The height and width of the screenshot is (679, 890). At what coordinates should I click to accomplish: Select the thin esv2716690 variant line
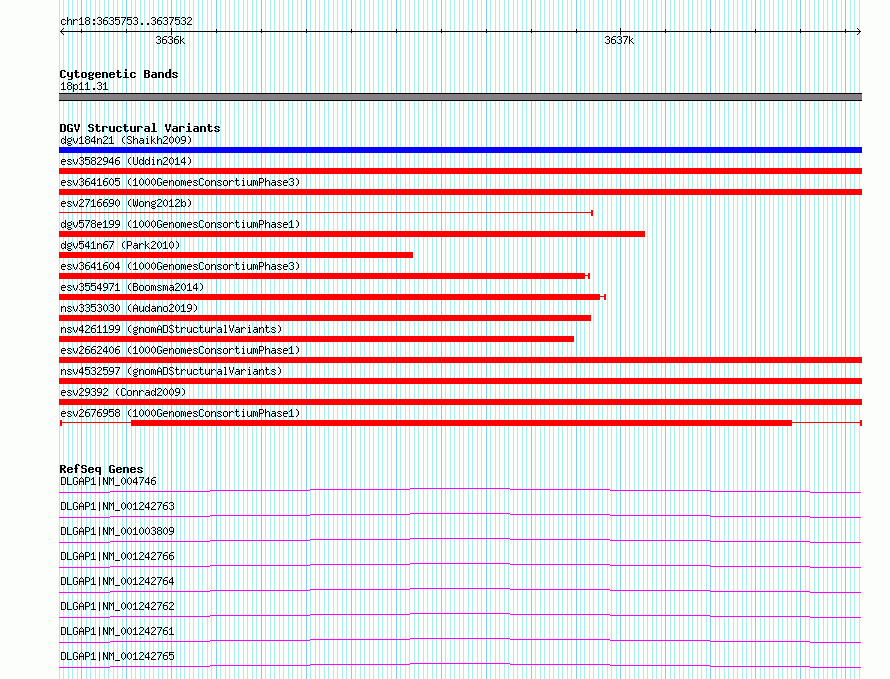coord(326,213)
